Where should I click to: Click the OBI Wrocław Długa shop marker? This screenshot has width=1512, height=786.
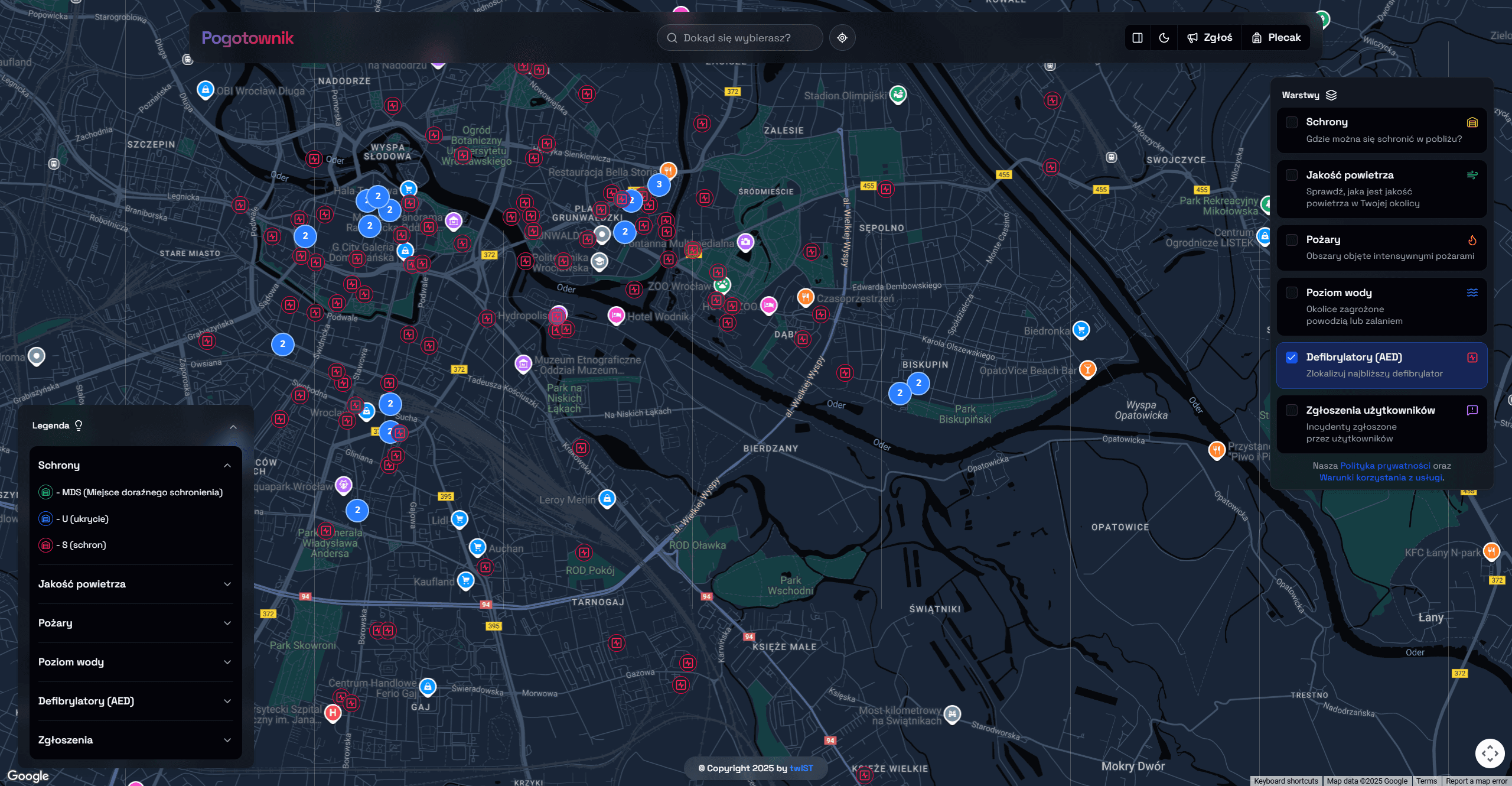(205, 90)
